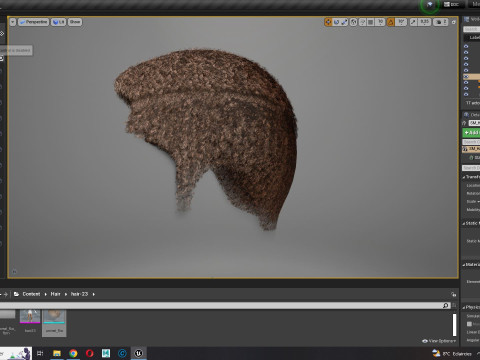Maximize or restore the viewport
The image size is (480, 360).
click(x=454, y=22)
